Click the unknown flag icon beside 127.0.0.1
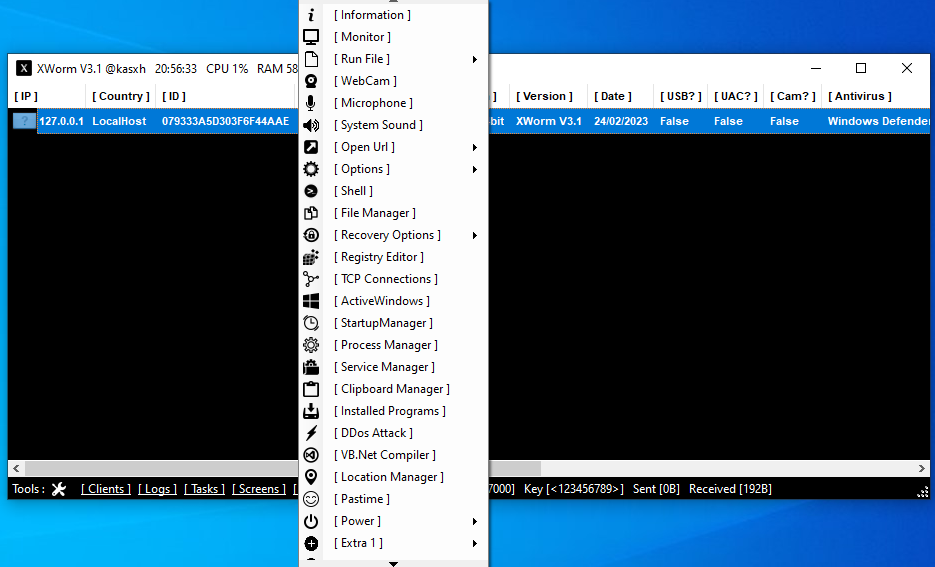Viewport: 935px width, 567px height. (x=24, y=121)
